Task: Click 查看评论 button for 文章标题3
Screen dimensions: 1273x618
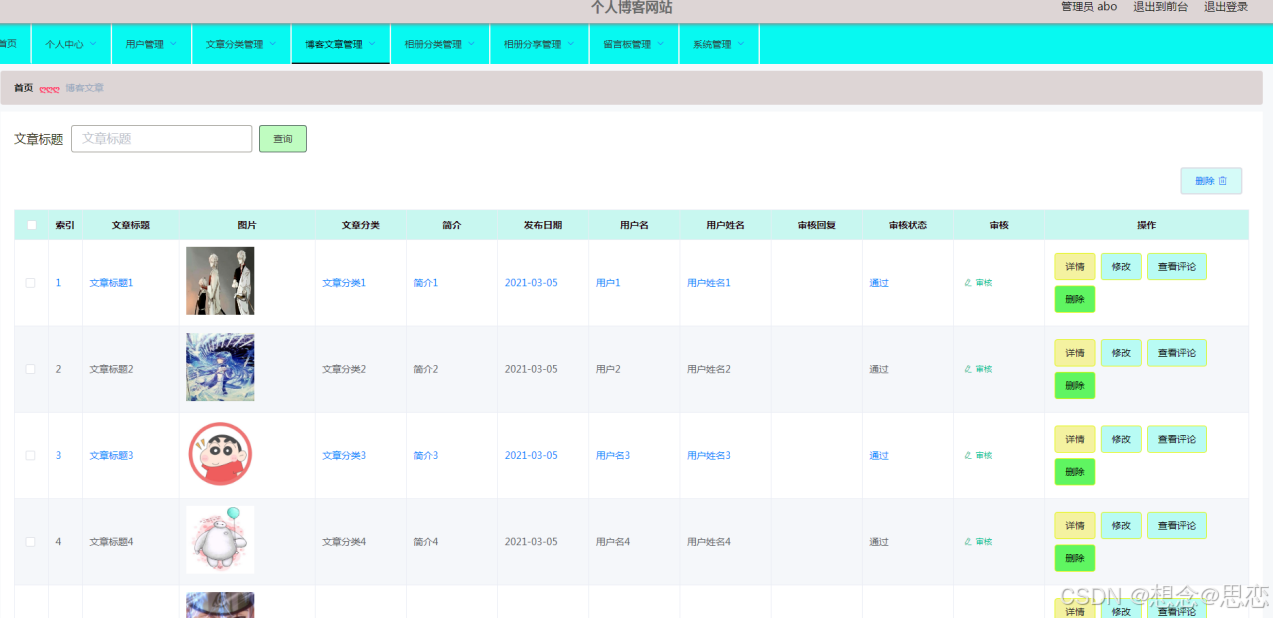Action: [1177, 439]
